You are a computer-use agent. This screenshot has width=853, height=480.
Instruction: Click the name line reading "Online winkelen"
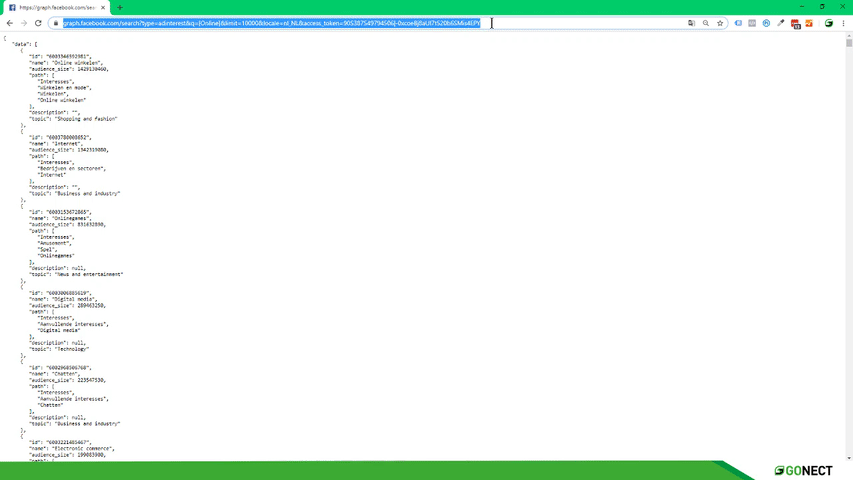(x=66, y=63)
